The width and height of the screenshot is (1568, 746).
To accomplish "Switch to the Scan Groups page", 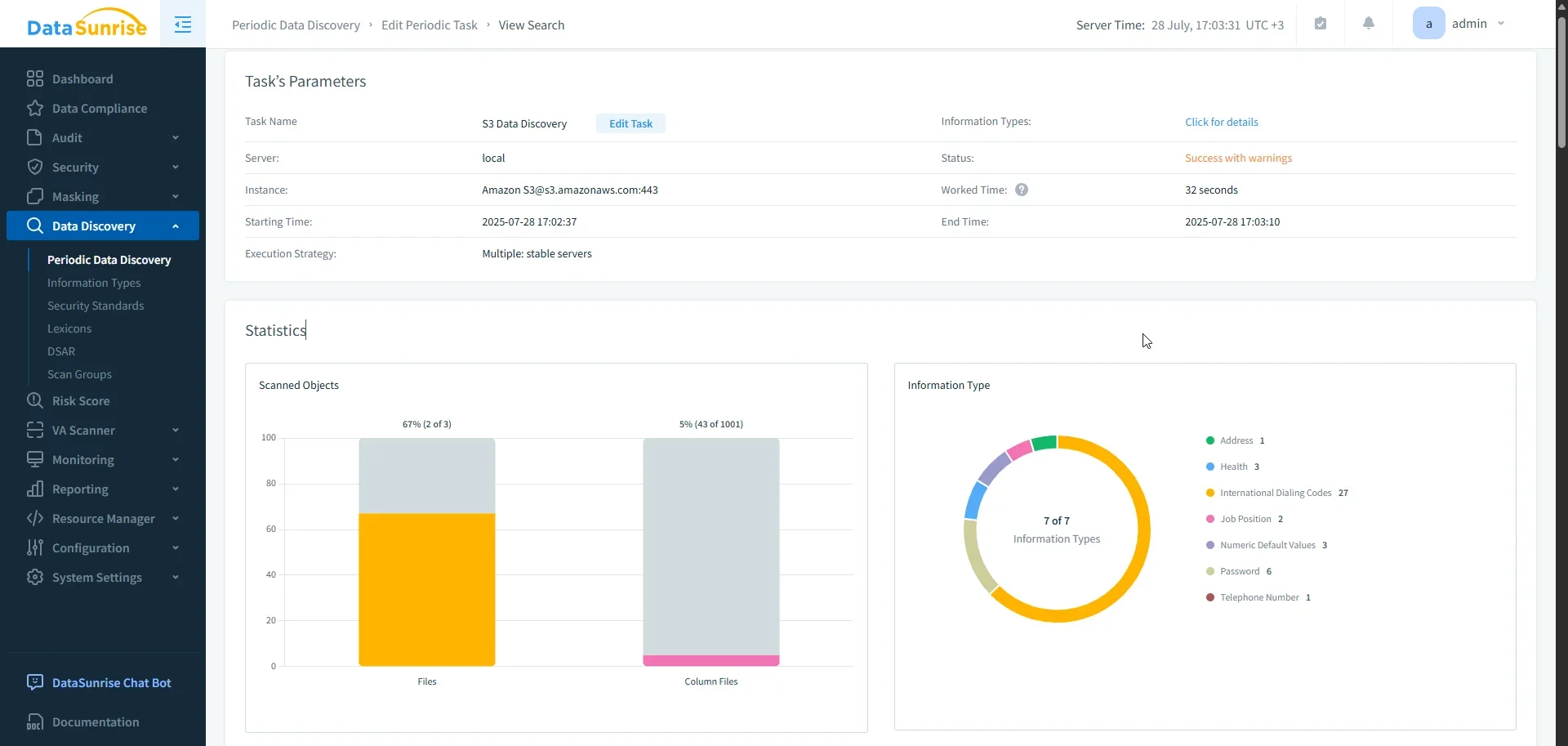I will point(79,374).
